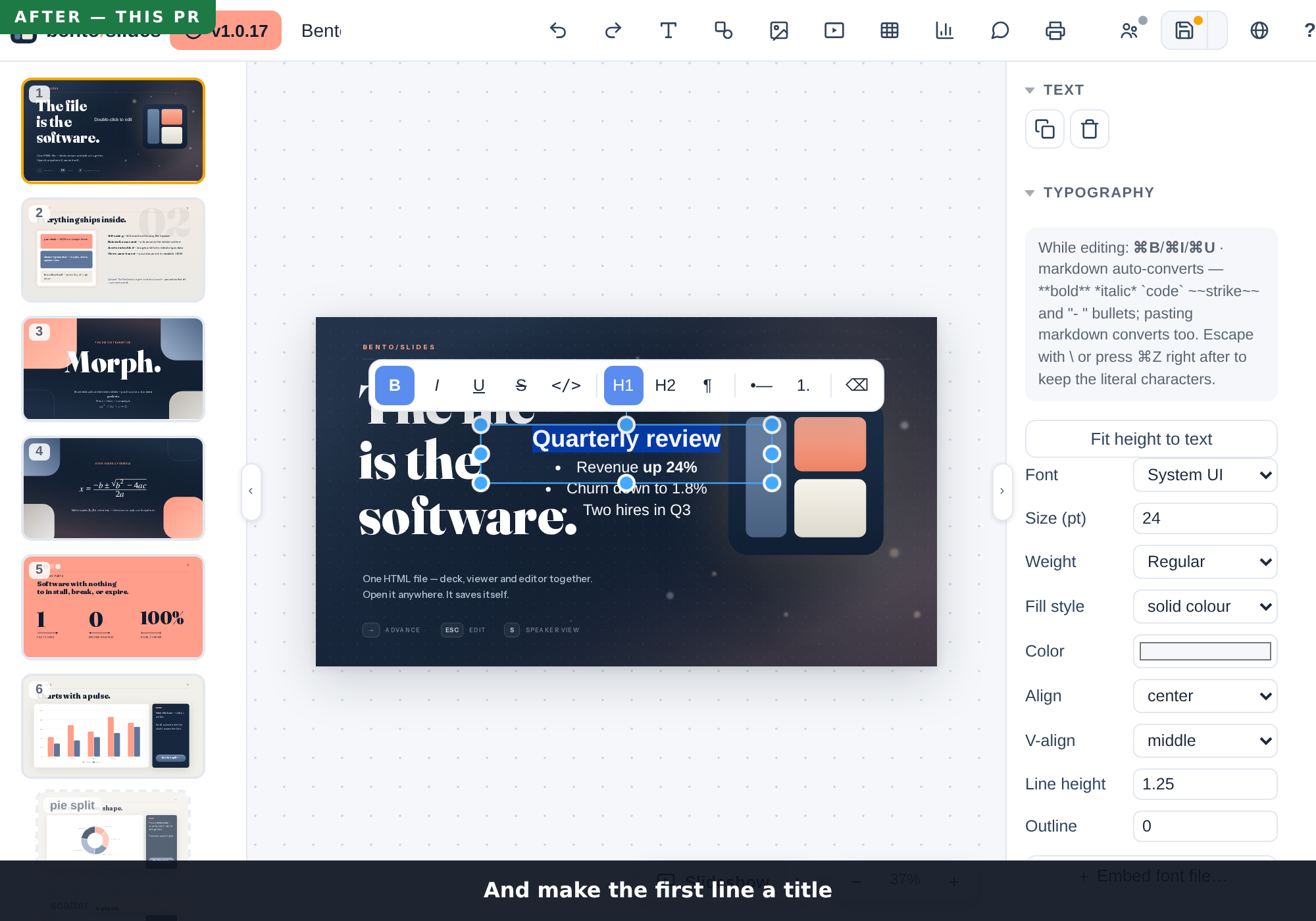Insert a video element
This screenshot has width=1316, height=921.
(834, 31)
